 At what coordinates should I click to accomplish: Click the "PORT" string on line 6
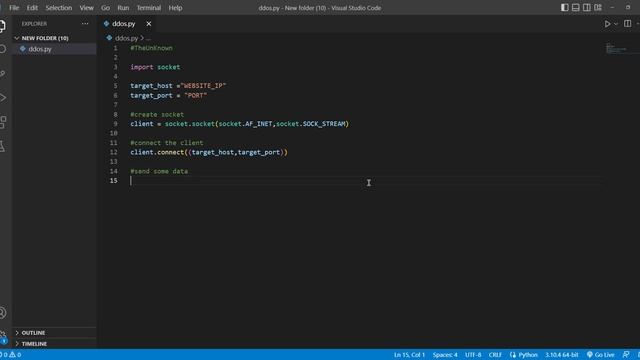coord(196,95)
